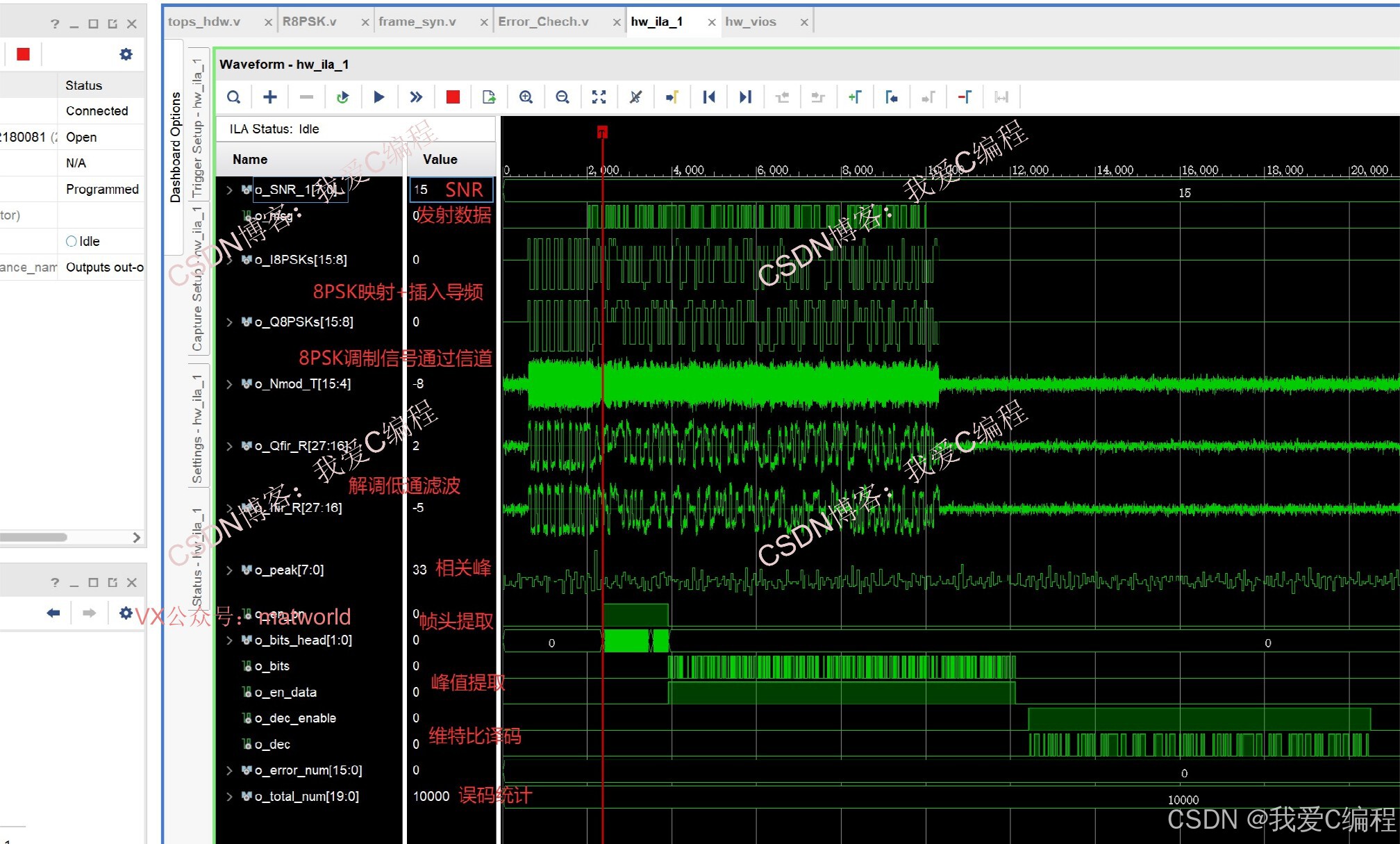This screenshot has width=1400, height=844.
Task: Switch to the hw_vios tab
Action: point(751,22)
